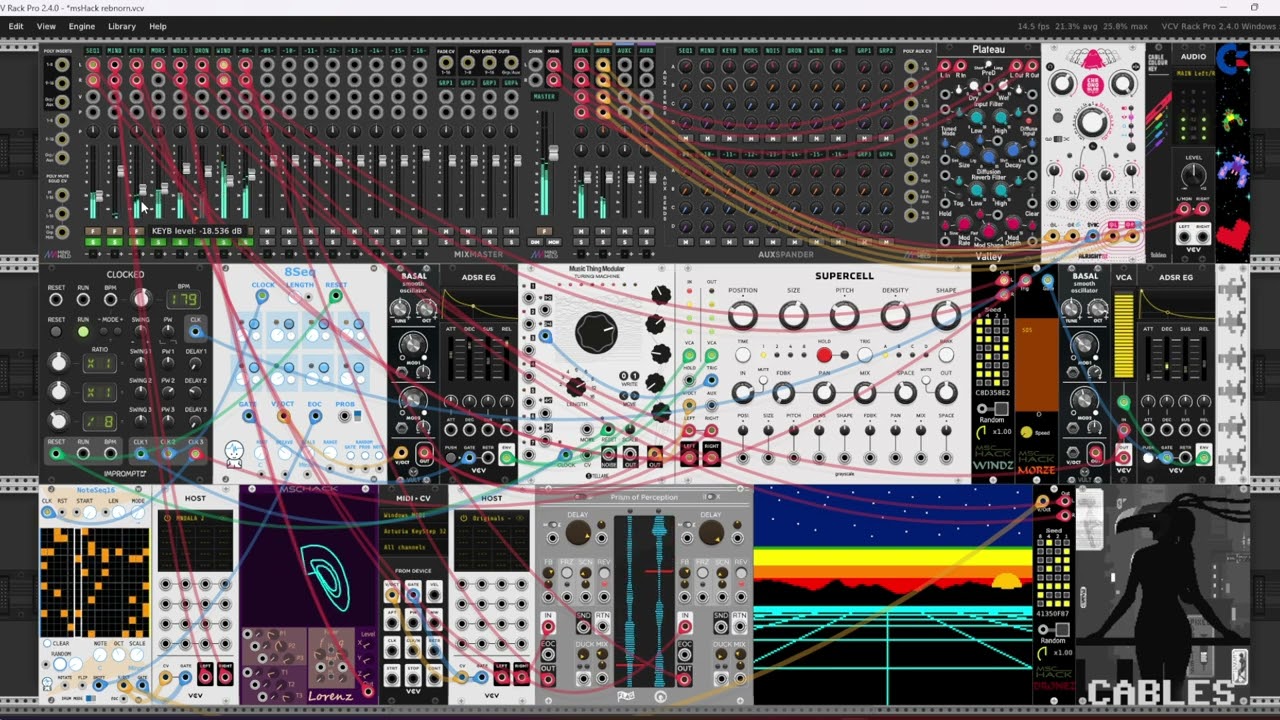Click the PUSH button on the left ADSR EG
1280x720 pixels.
pos(451,457)
